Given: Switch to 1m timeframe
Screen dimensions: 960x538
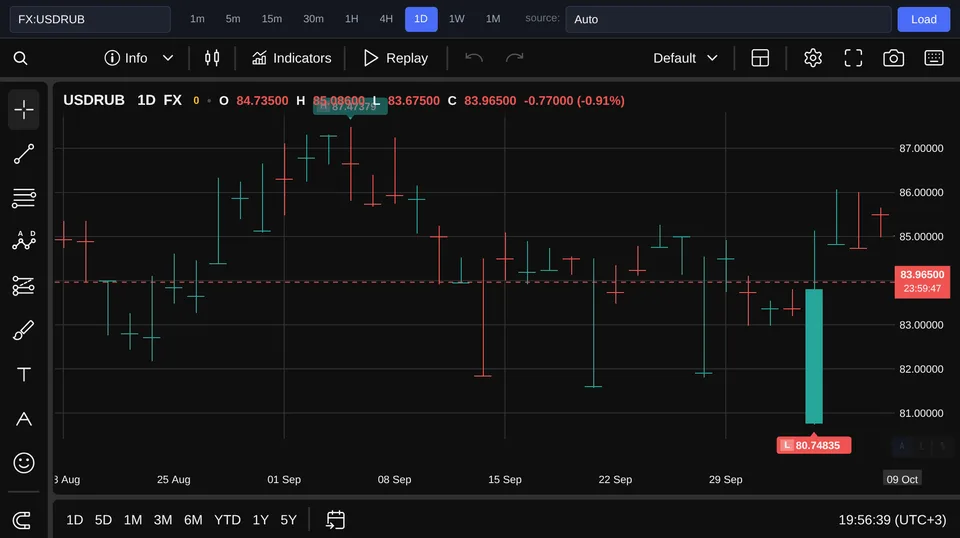Looking at the screenshot, I should click(x=197, y=19).
